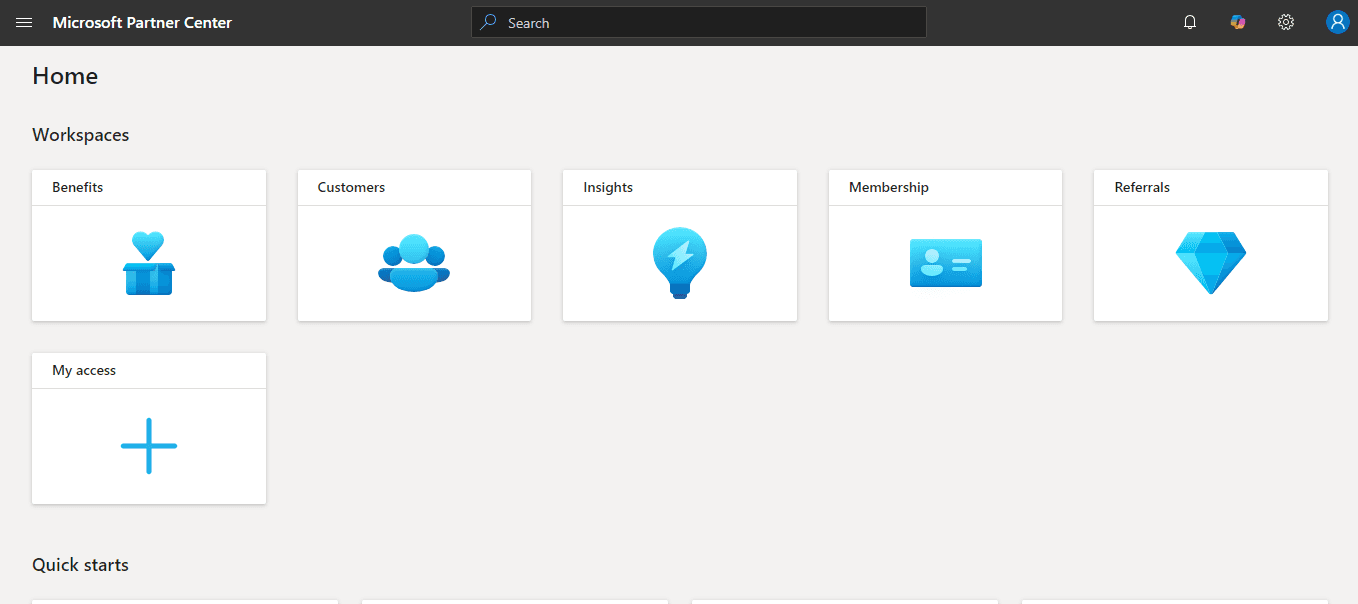Viewport: 1358px width, 604px height.
Task: Click the search magnifier icon
Action: pos(488,22)
